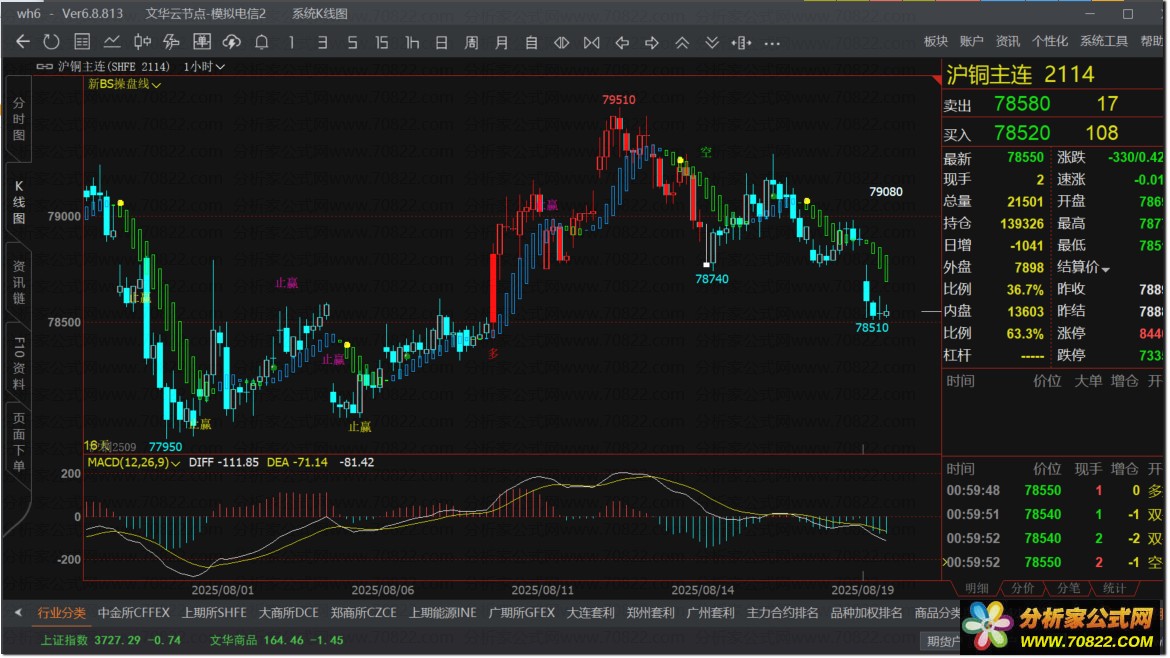Switch to the 资讯链 side tab
Screen dimensions: 1170x658
(19, 282)
